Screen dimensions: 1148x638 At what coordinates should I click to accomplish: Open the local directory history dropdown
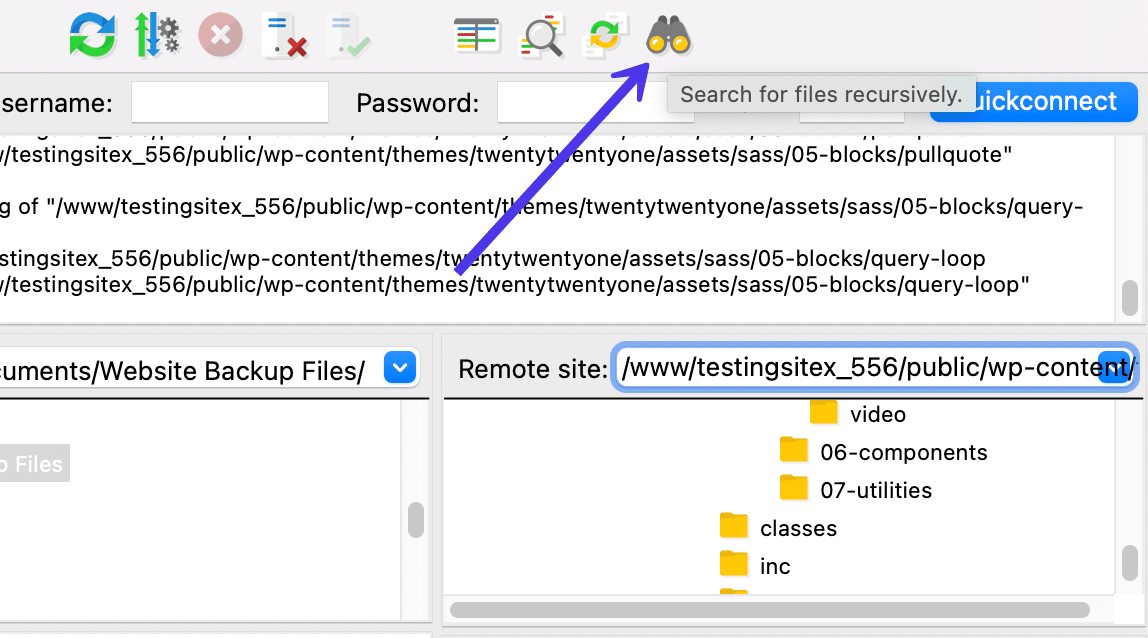(x=399, y=367)
